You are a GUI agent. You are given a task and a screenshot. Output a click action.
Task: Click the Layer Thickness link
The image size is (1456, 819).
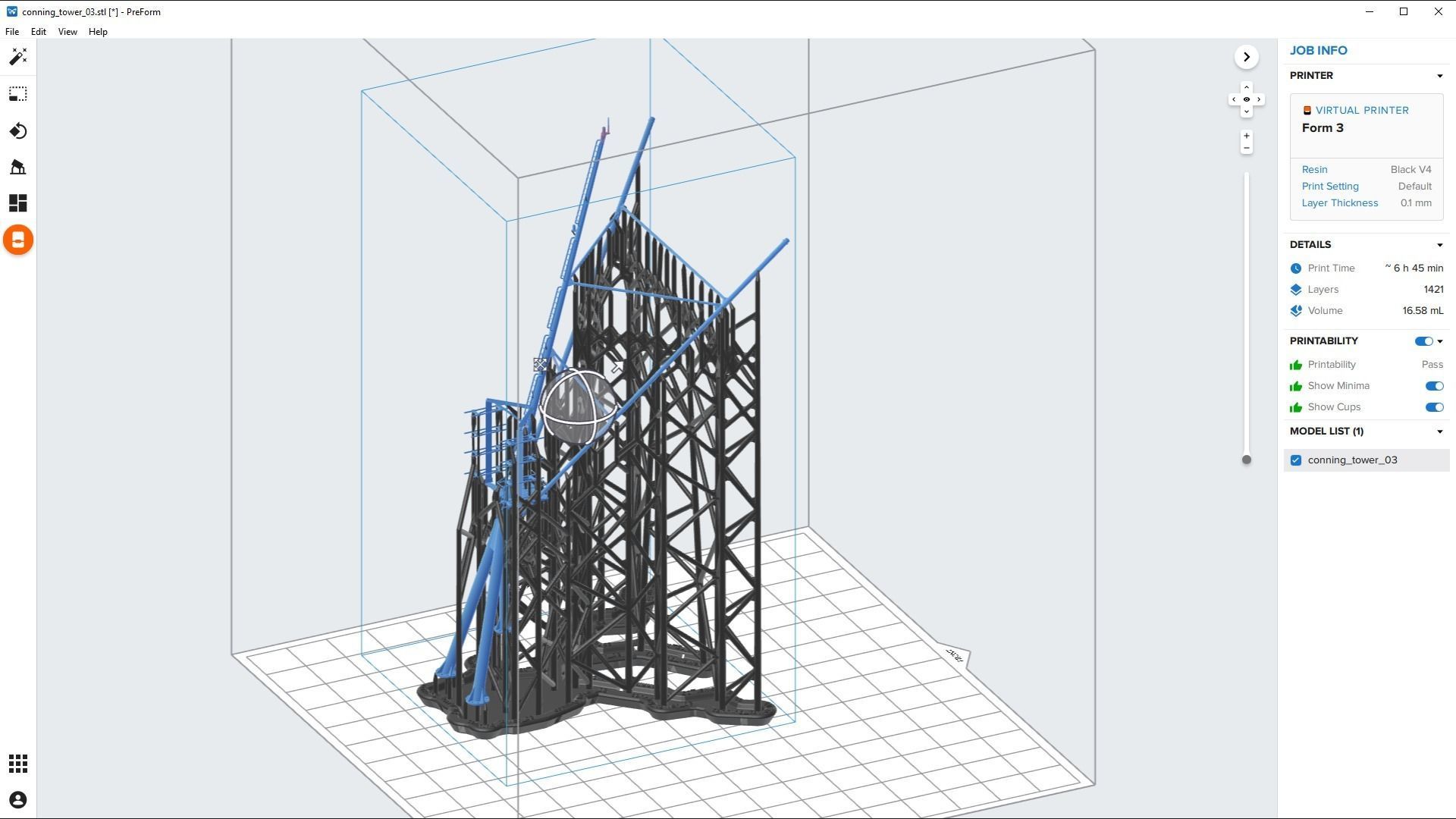coord(1339,203)
